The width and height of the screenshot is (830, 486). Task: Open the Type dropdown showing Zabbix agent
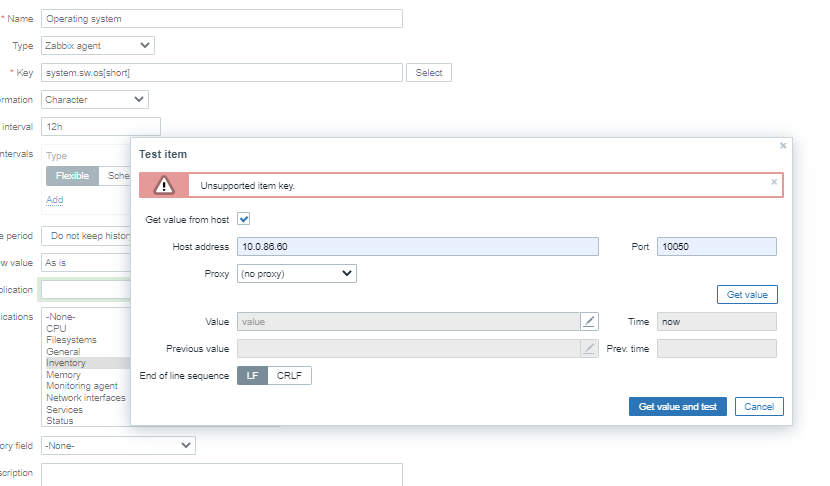(x=98, y=45)
